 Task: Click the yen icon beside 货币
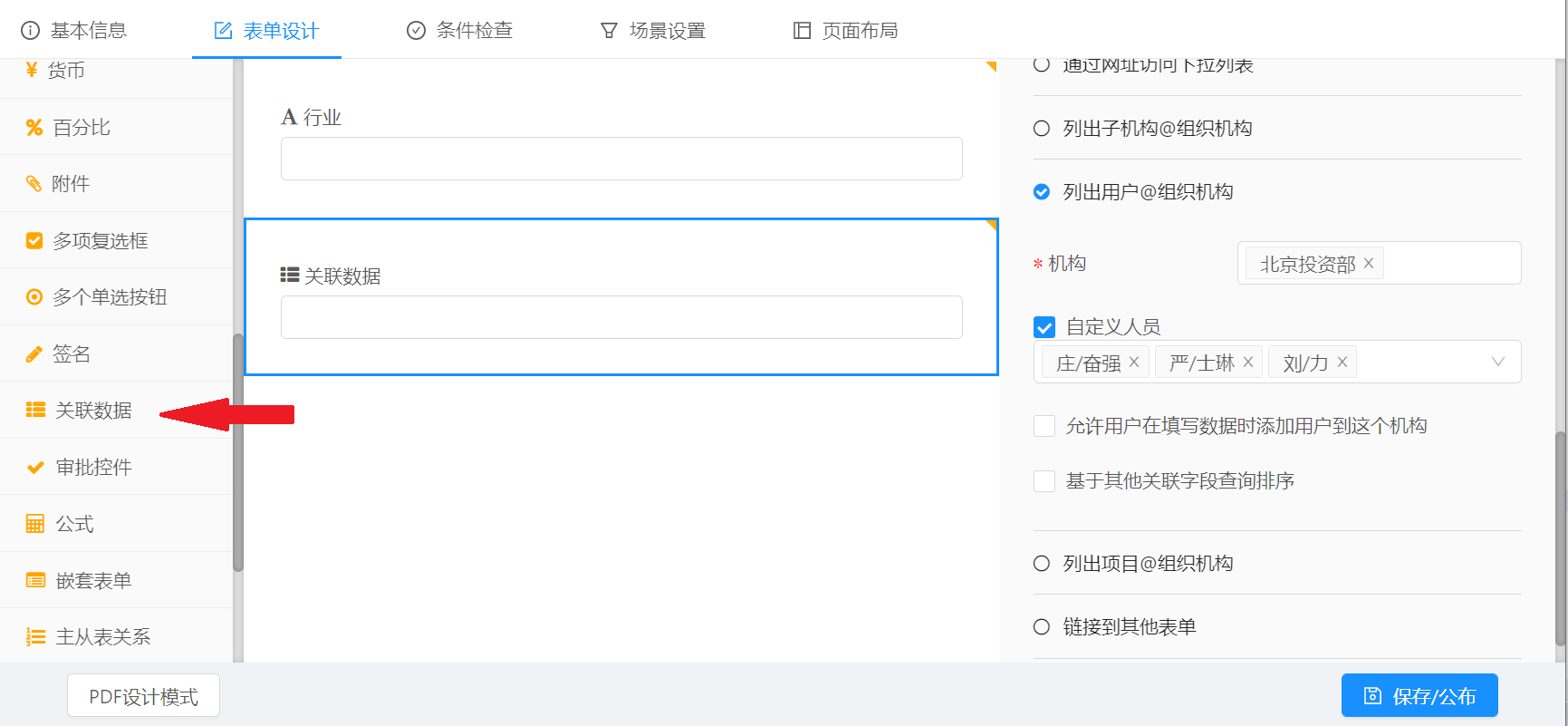[x=33, y=70]
